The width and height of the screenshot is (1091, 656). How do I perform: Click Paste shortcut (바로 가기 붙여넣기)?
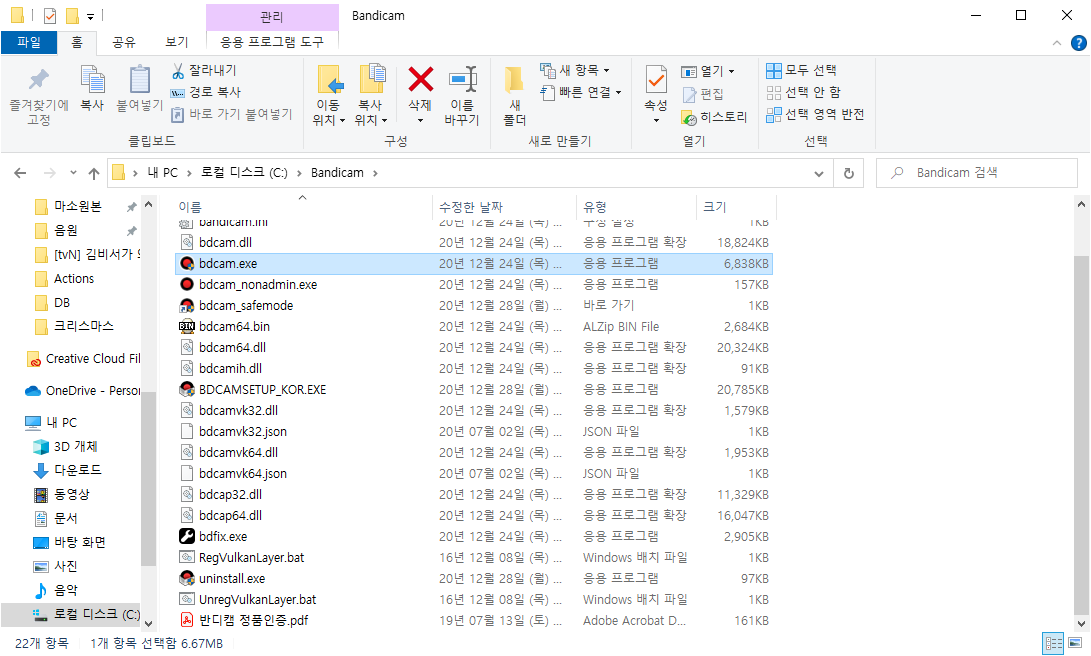coord(232,113)
